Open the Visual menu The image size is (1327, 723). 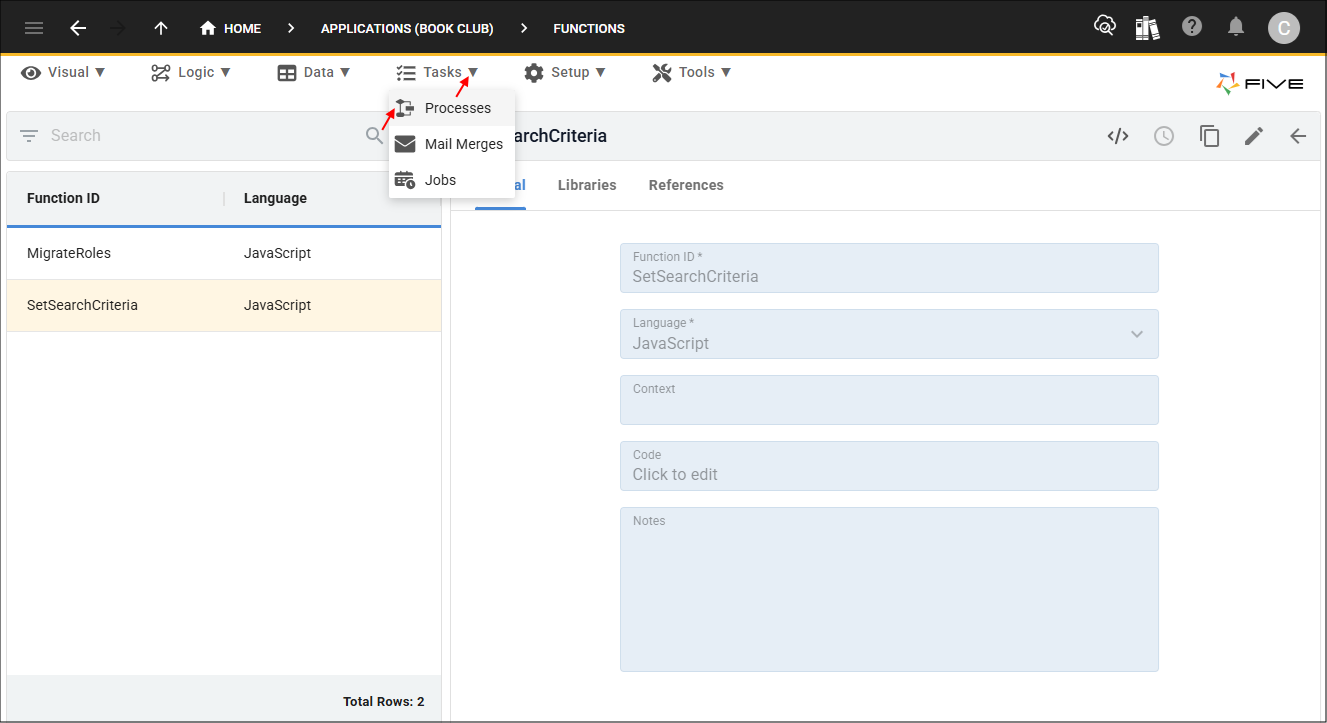coord(63,72)
